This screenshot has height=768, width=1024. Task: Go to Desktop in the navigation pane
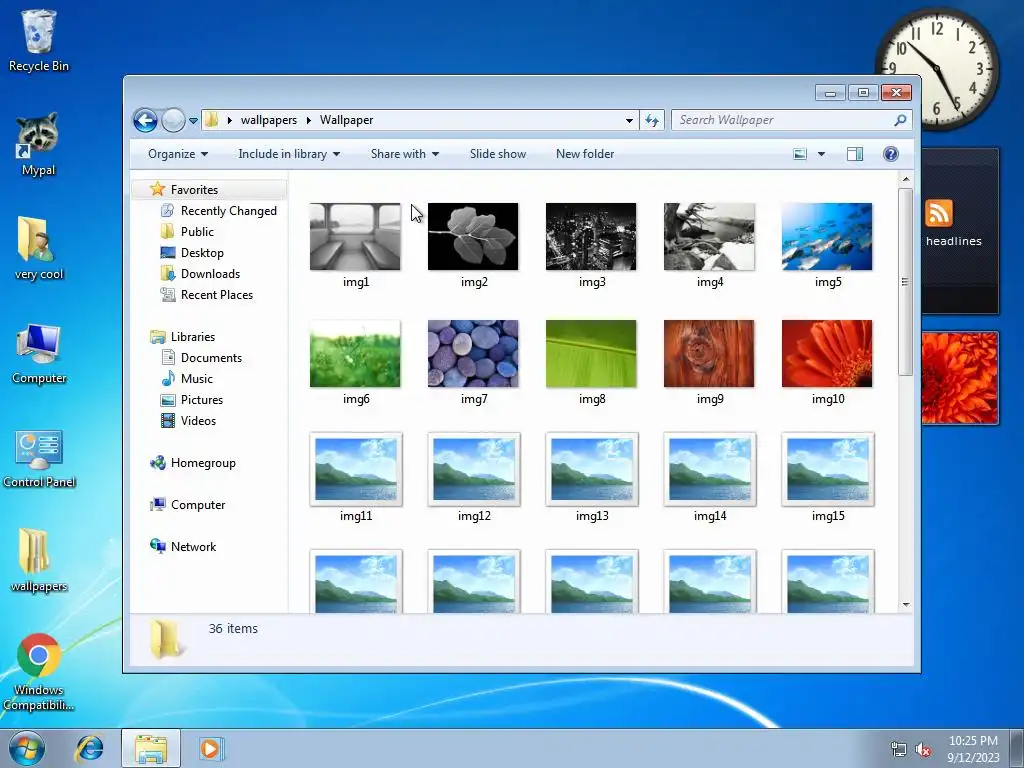tap(192, 253)
